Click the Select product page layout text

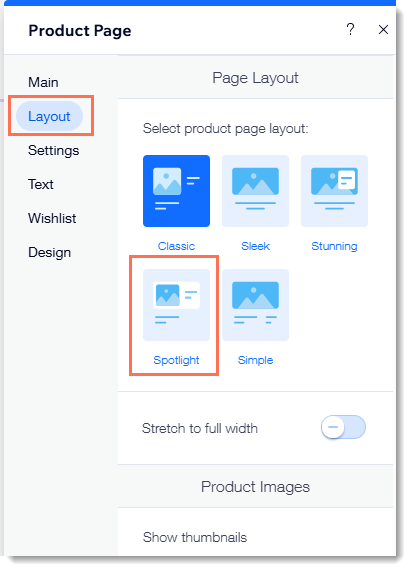[x=225, y=129]
